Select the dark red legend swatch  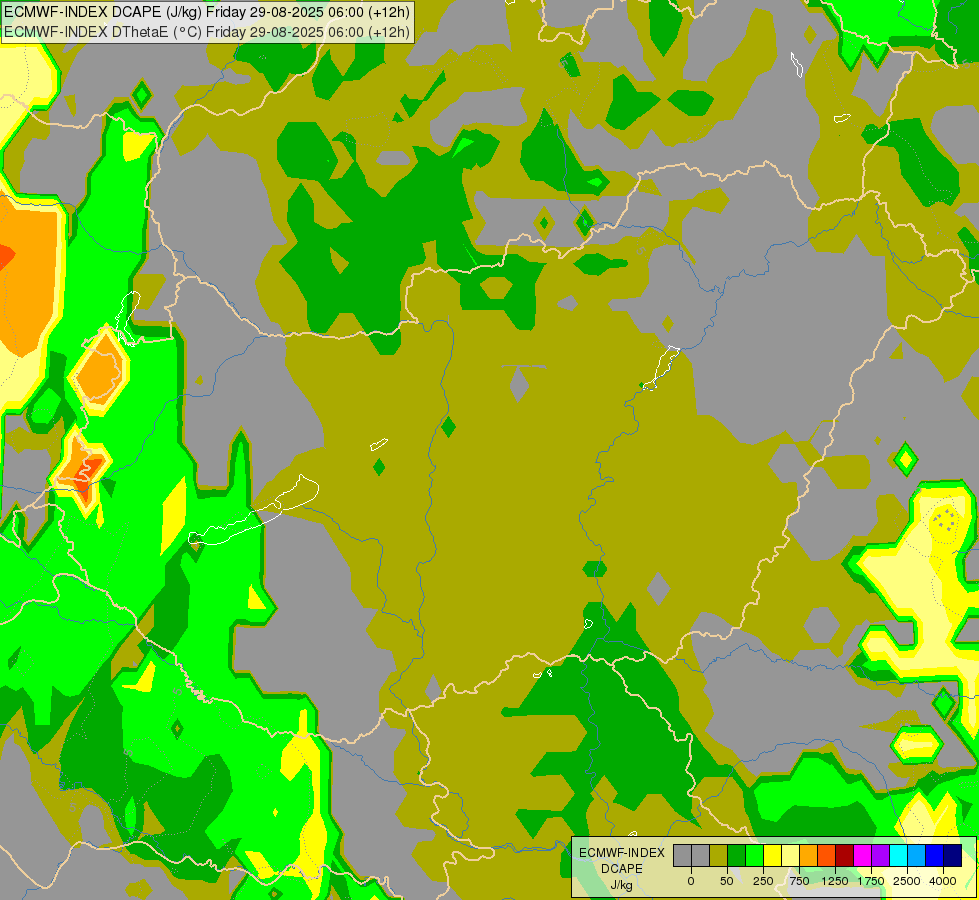845,855
